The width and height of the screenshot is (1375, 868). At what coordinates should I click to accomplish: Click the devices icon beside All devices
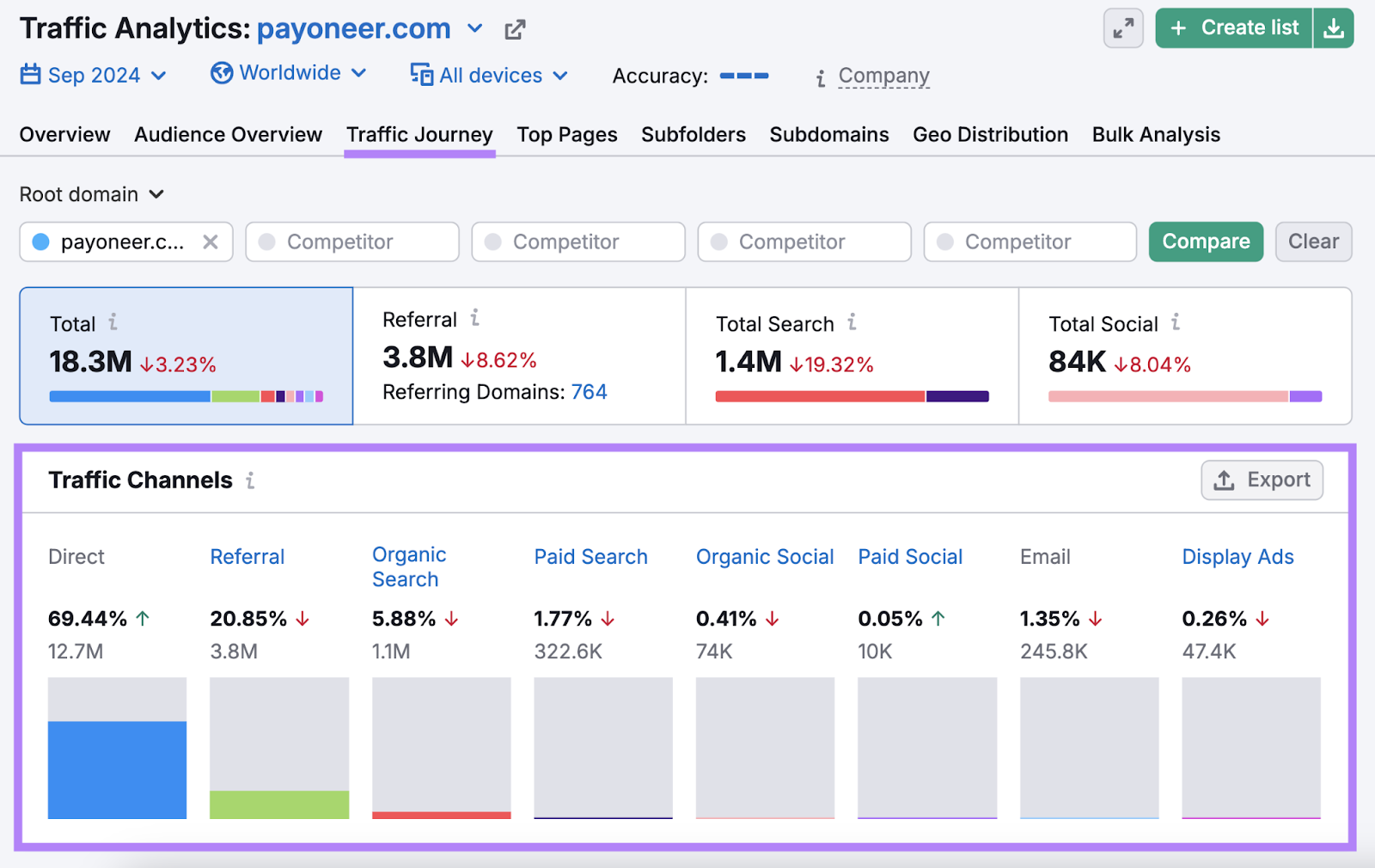click(x=420, y=75)
